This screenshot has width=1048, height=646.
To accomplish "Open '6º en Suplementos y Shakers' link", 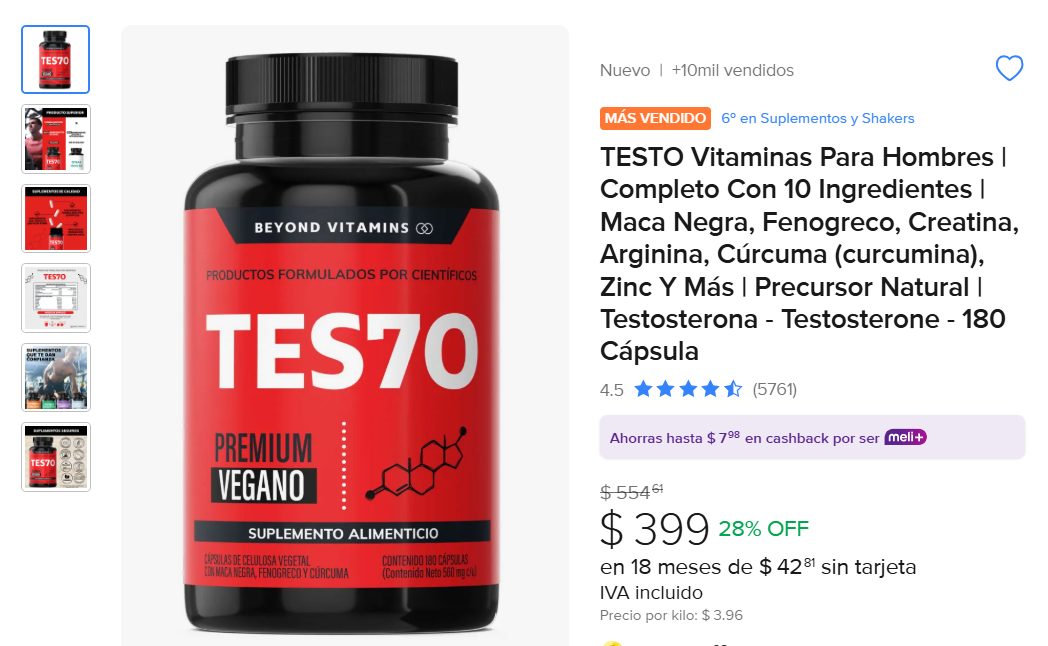I will (x=817, y=118).
